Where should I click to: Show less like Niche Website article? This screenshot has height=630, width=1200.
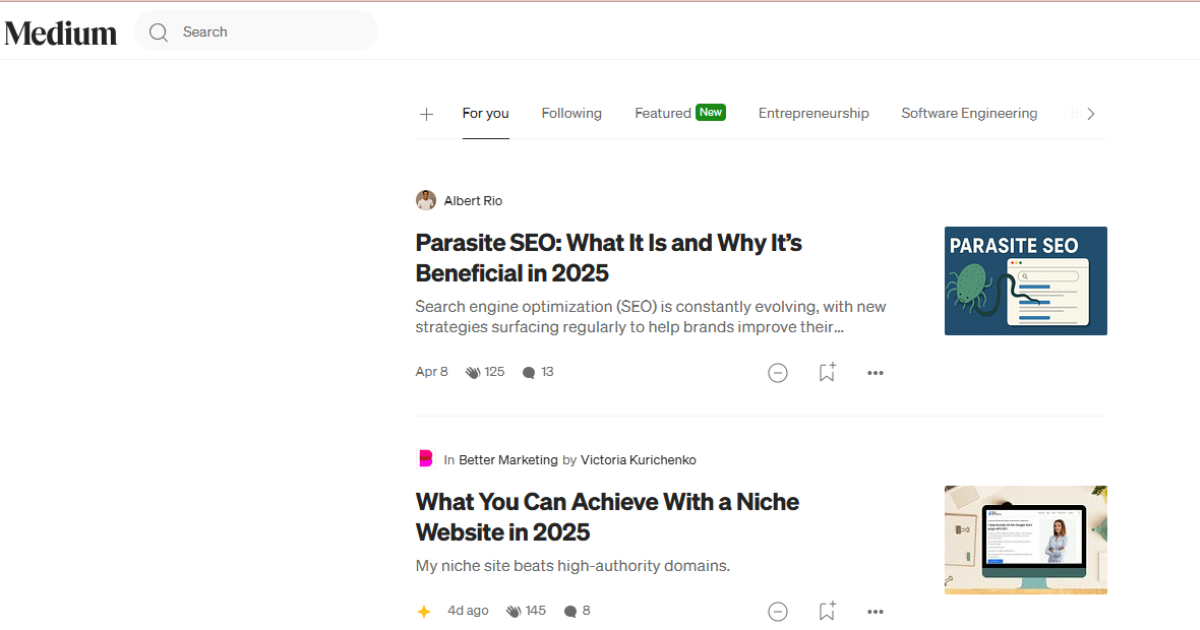pyautogui.click(x=777, y=611)
